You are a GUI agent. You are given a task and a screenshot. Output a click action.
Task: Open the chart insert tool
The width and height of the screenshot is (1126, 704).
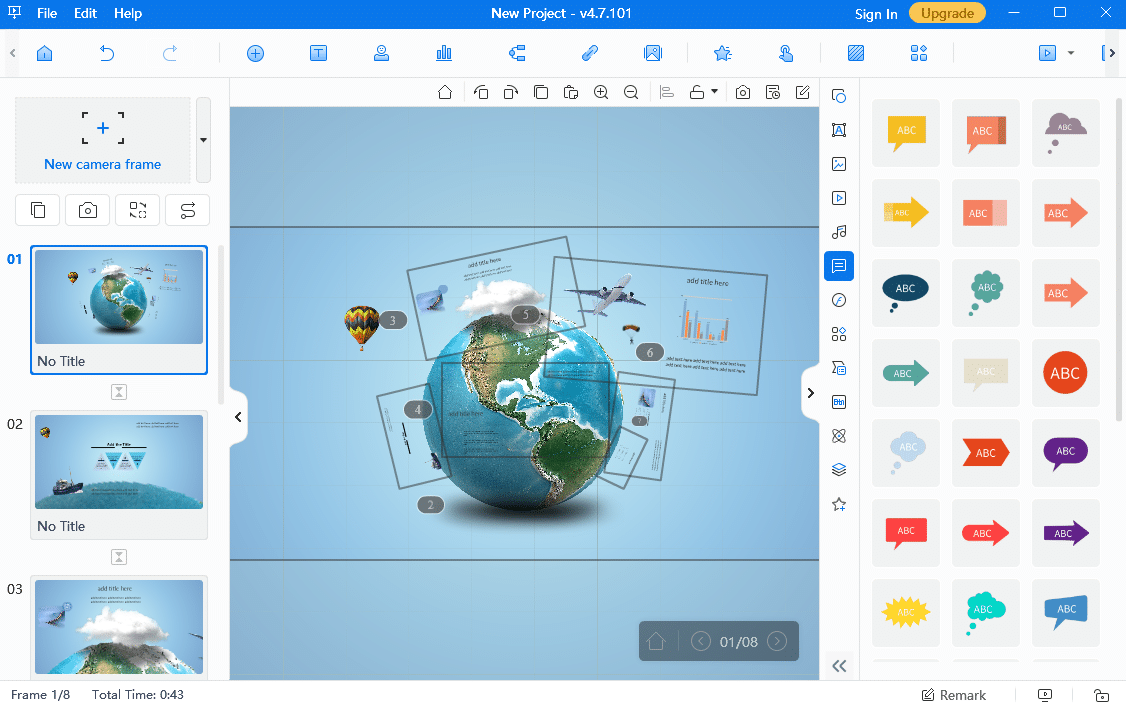(444, 54)
